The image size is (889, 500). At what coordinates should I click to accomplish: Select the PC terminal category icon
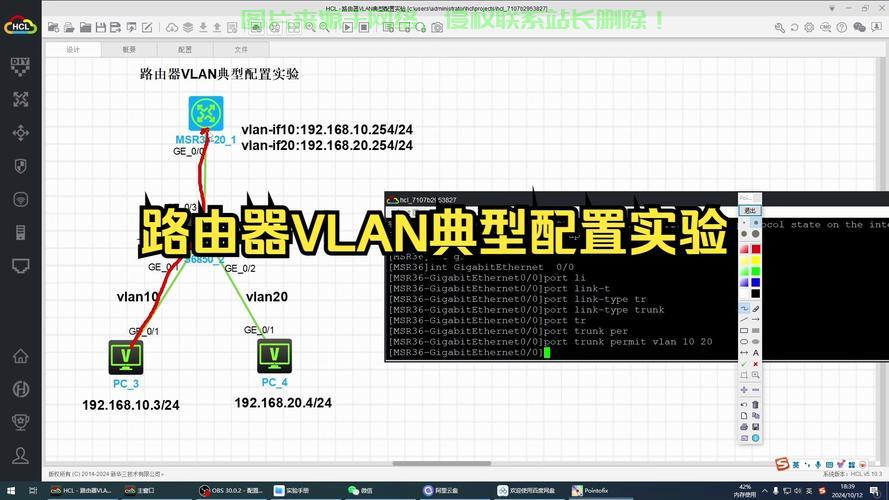(20, 266)
